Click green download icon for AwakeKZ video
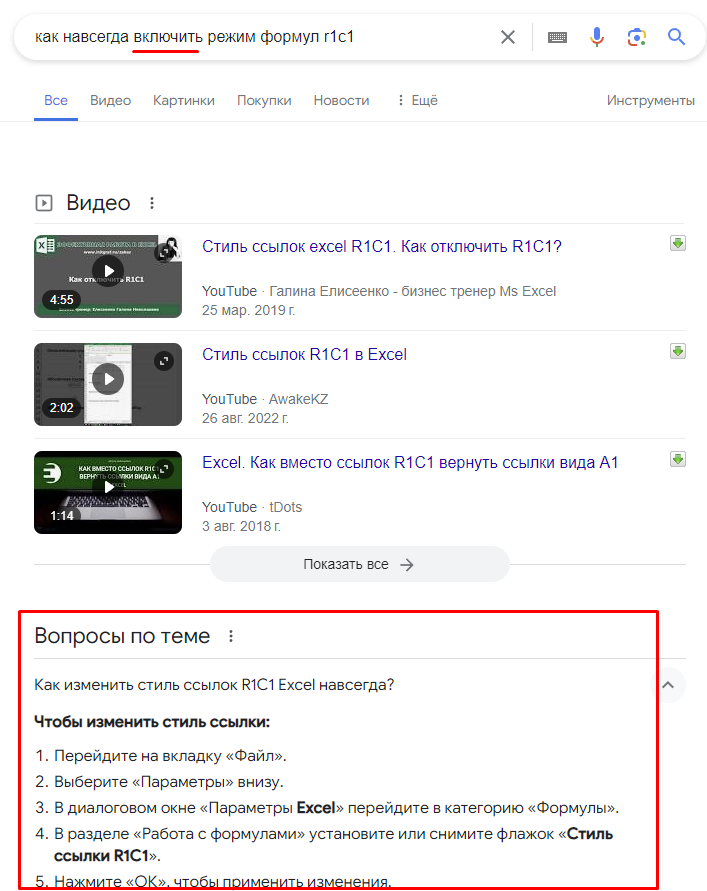Image resolution: width=707 pixels, height=891 pixels. [678, 351]
